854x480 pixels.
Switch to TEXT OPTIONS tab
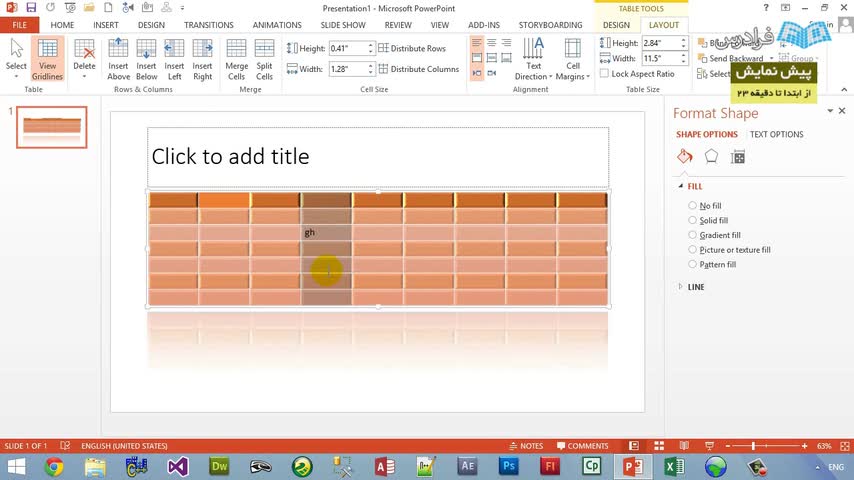point(776,134)
